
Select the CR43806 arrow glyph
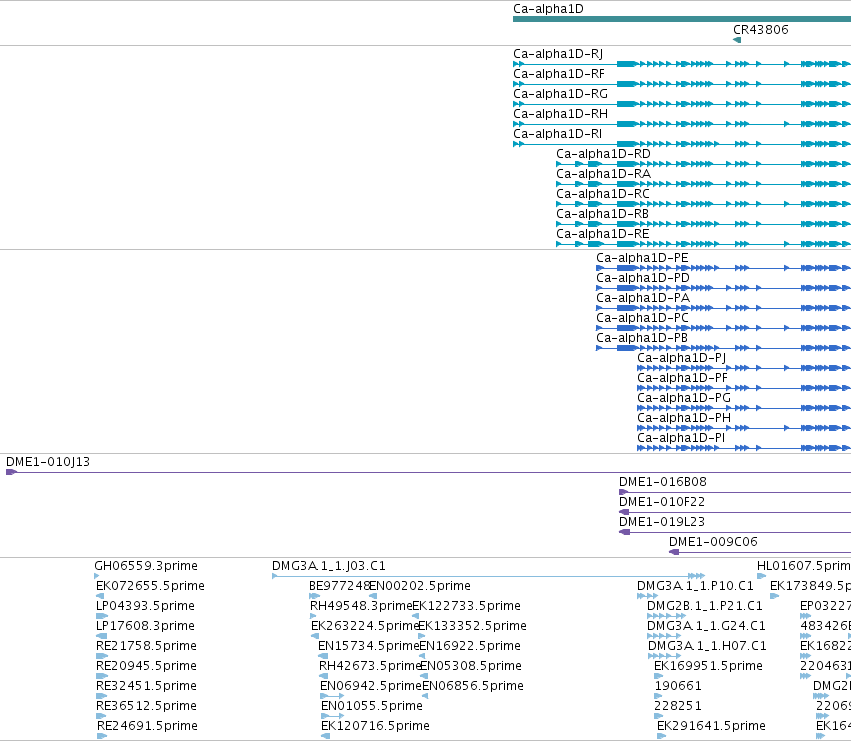point(736,40)
